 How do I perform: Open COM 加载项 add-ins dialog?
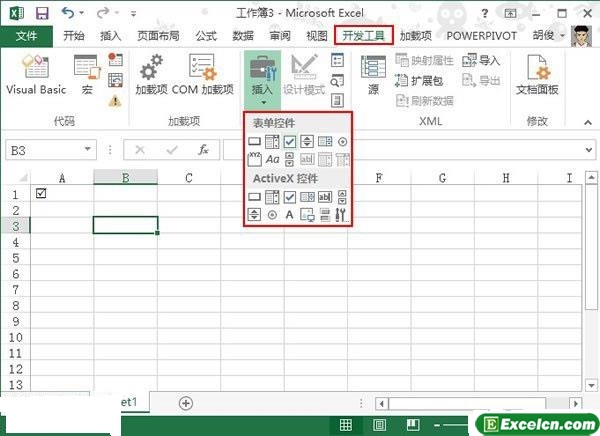(x=202, y=73)
